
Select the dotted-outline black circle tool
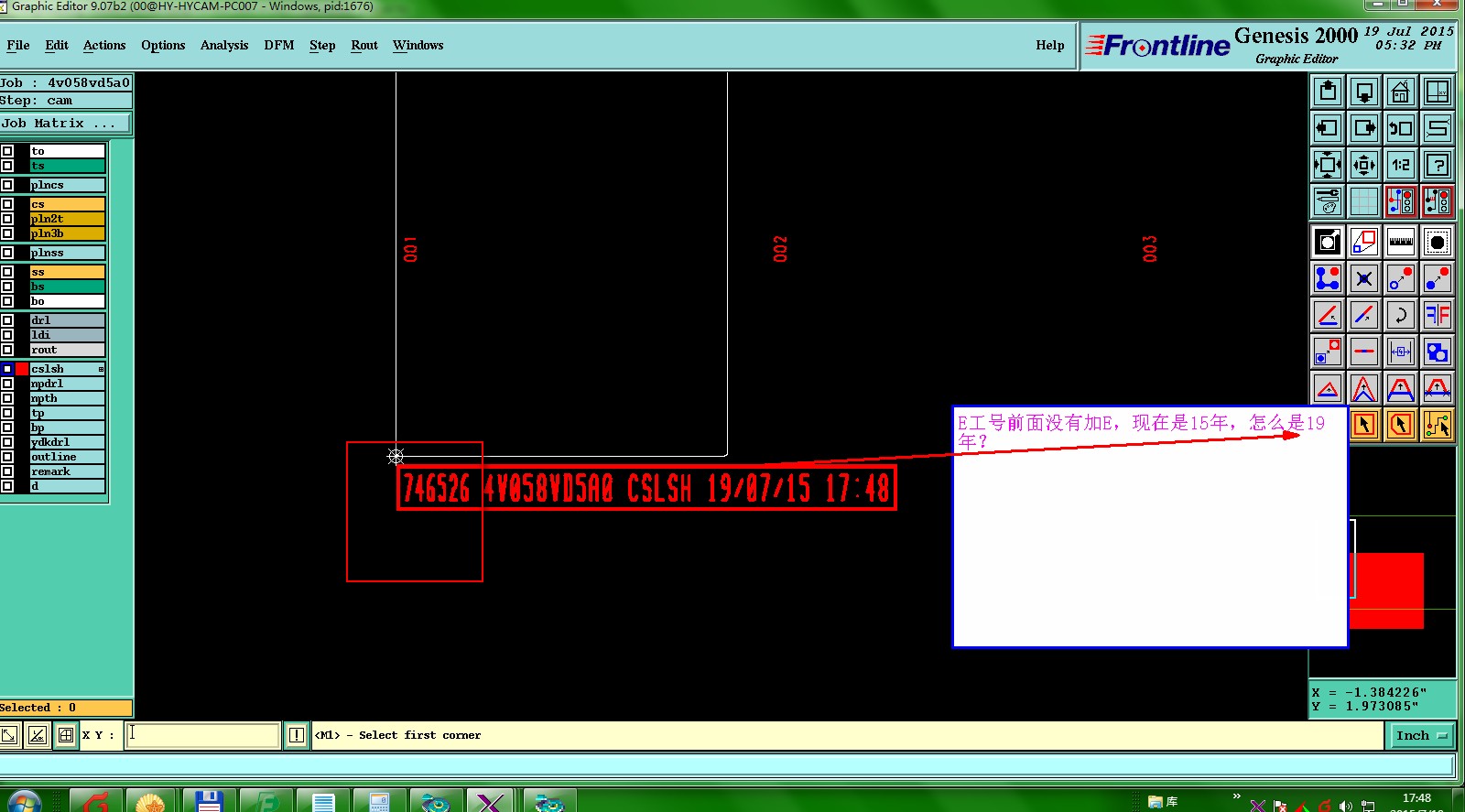pos(1438,242)
